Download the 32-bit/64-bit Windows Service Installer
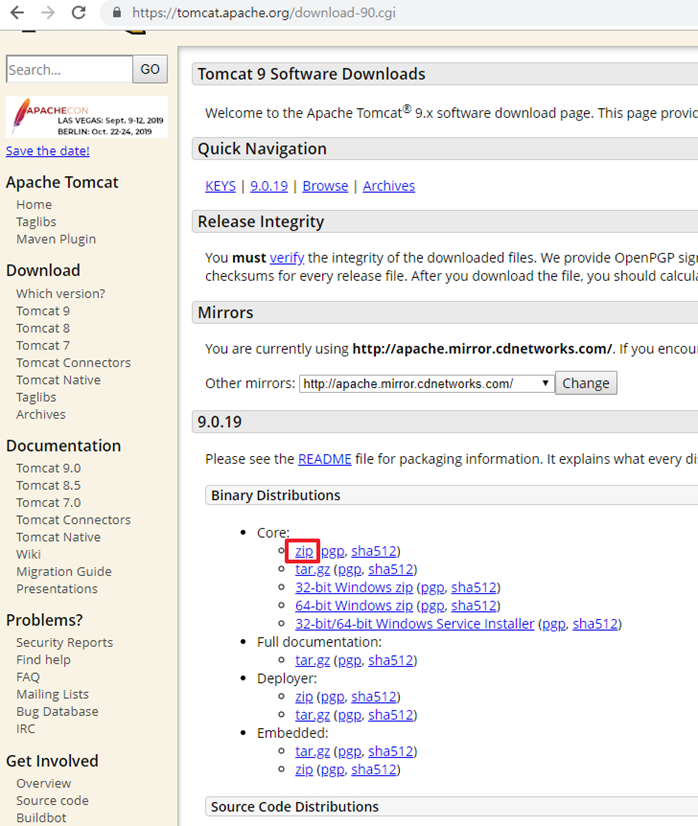The width and height of the screenshot is (698, 826). [x=415, y=624]
